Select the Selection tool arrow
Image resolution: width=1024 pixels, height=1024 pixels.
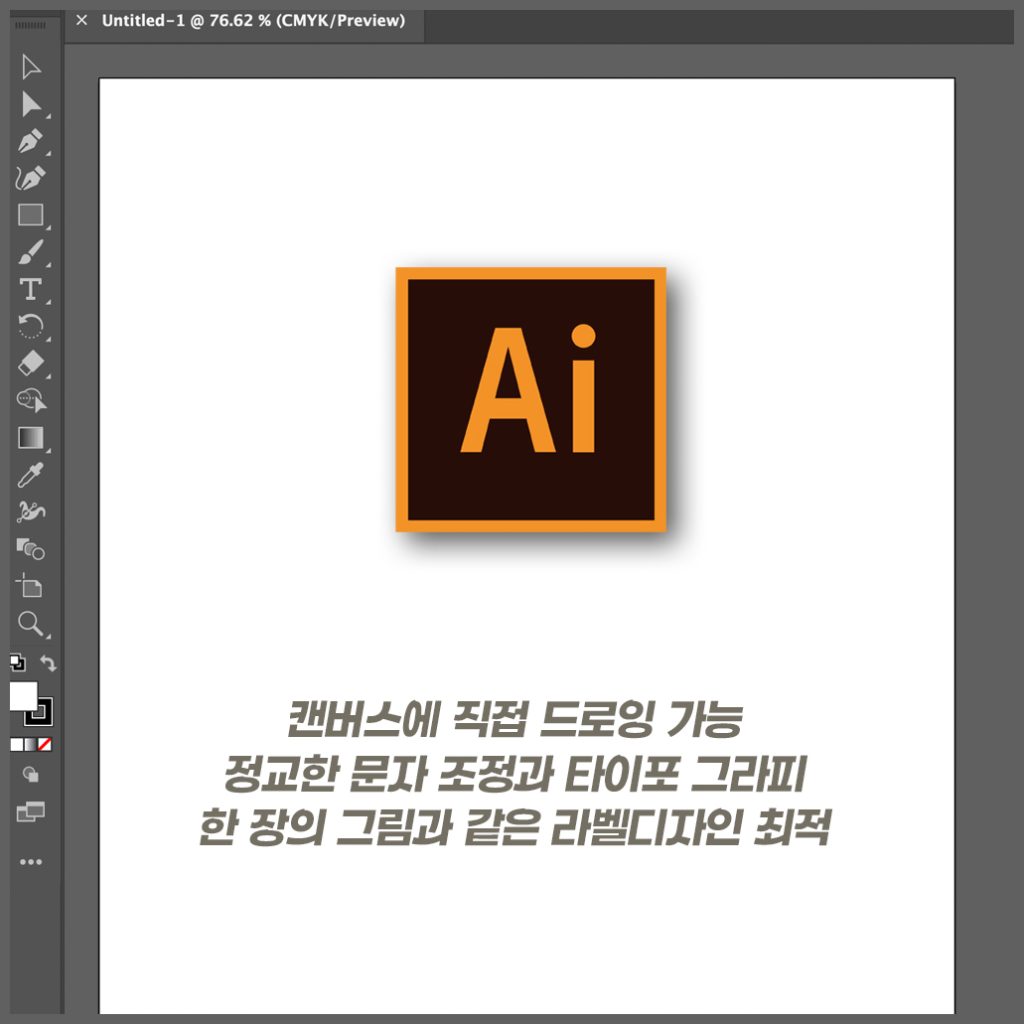(31, 67)
